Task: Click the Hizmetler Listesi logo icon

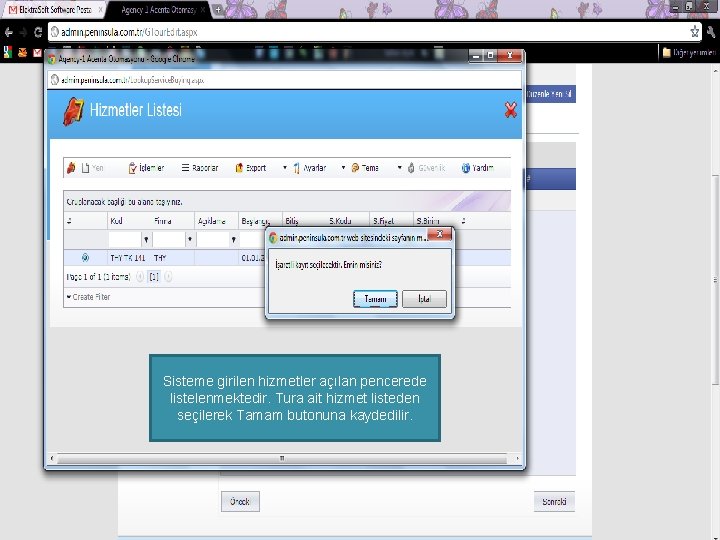Action: (73, 111)
